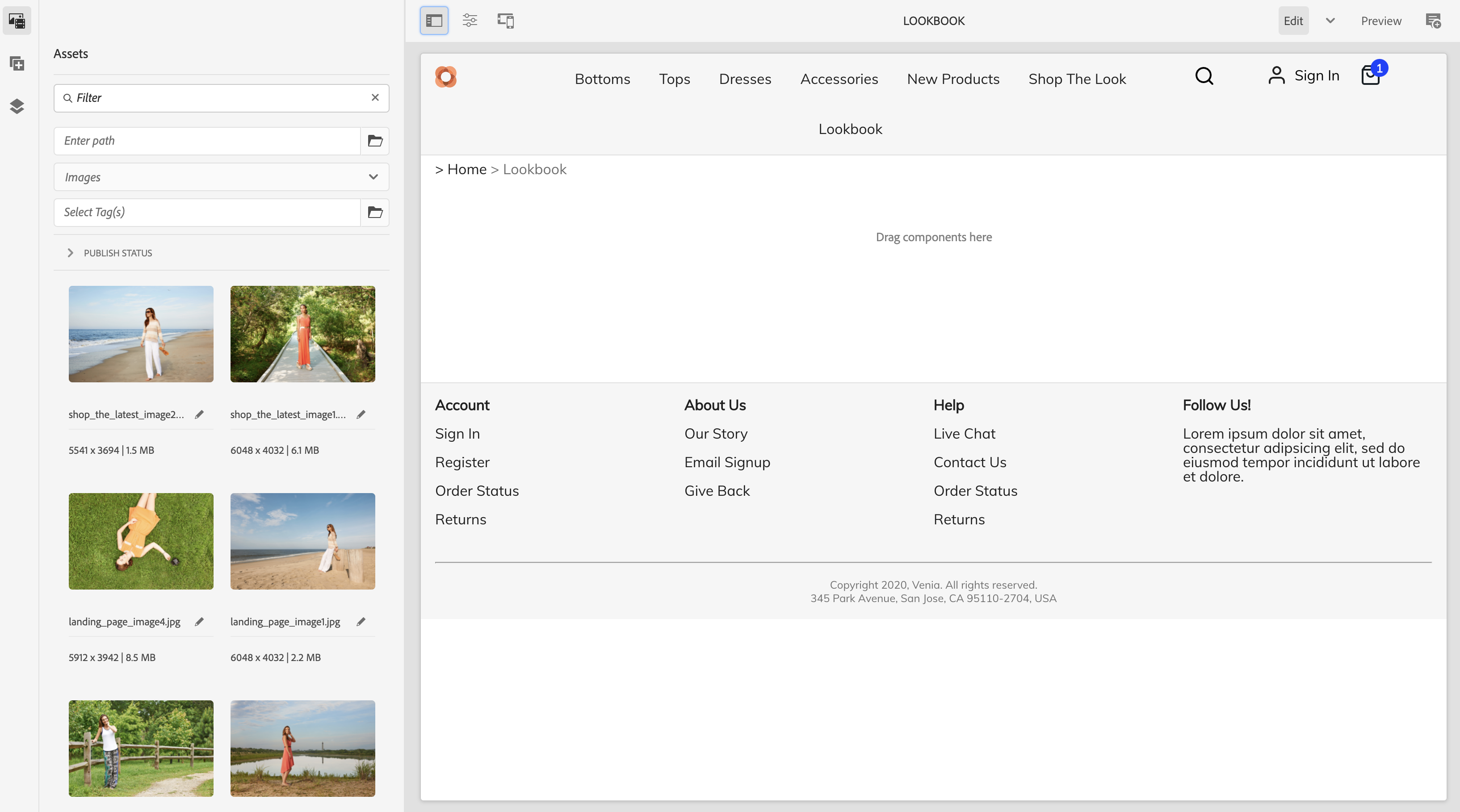1460x812 pixels.
Task: Open the mode dropdown chevron beside Edit
Action: (1330, 21)
